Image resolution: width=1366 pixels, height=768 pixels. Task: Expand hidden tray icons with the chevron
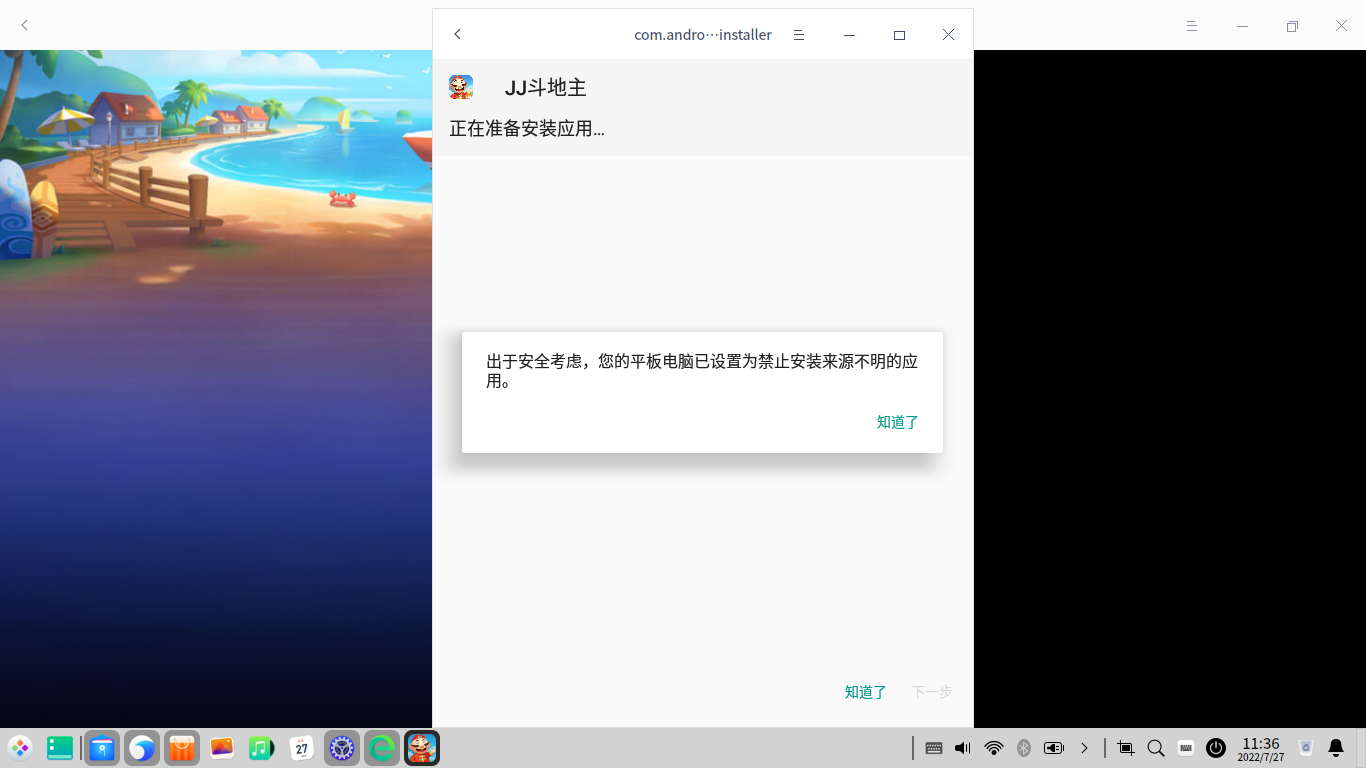(x=1085, y=747)
